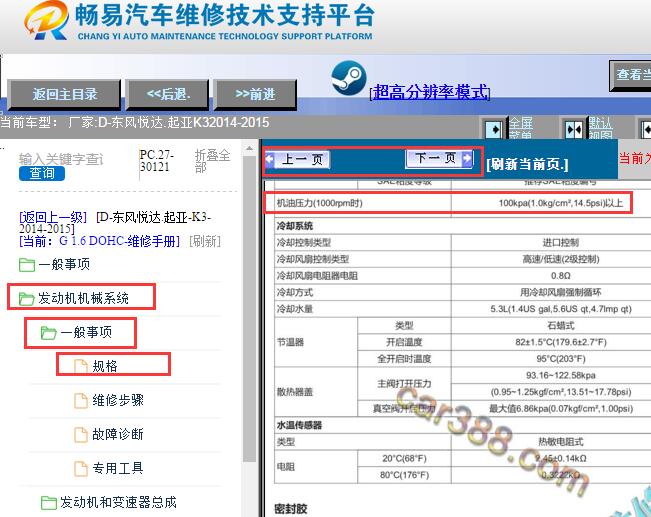Collapse 一般事项 under 发动机机械系统
The width and height of the screenshot is (651, 517).
pyautogui.click(x=86, y=332)
